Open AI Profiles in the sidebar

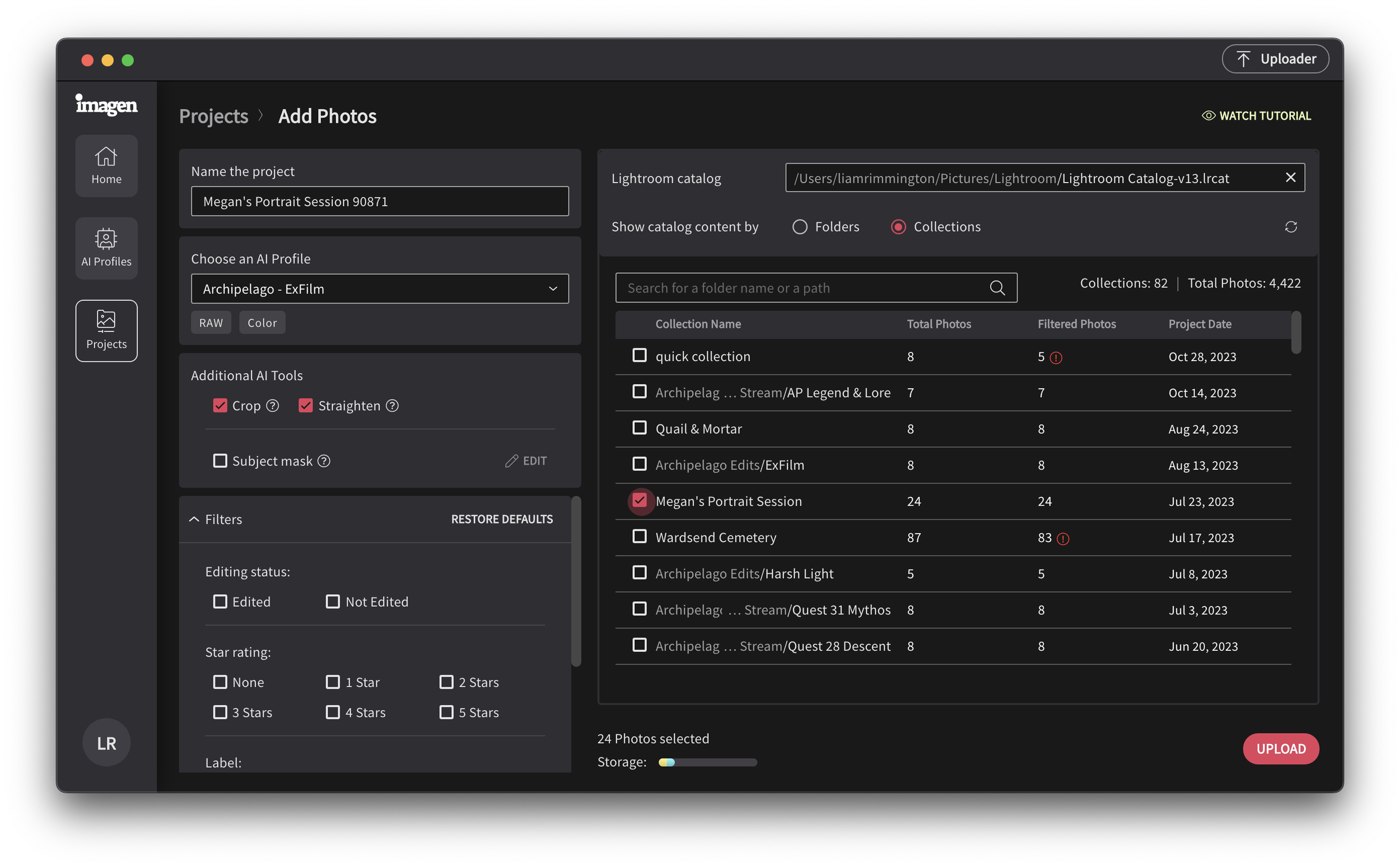(106, 248)
